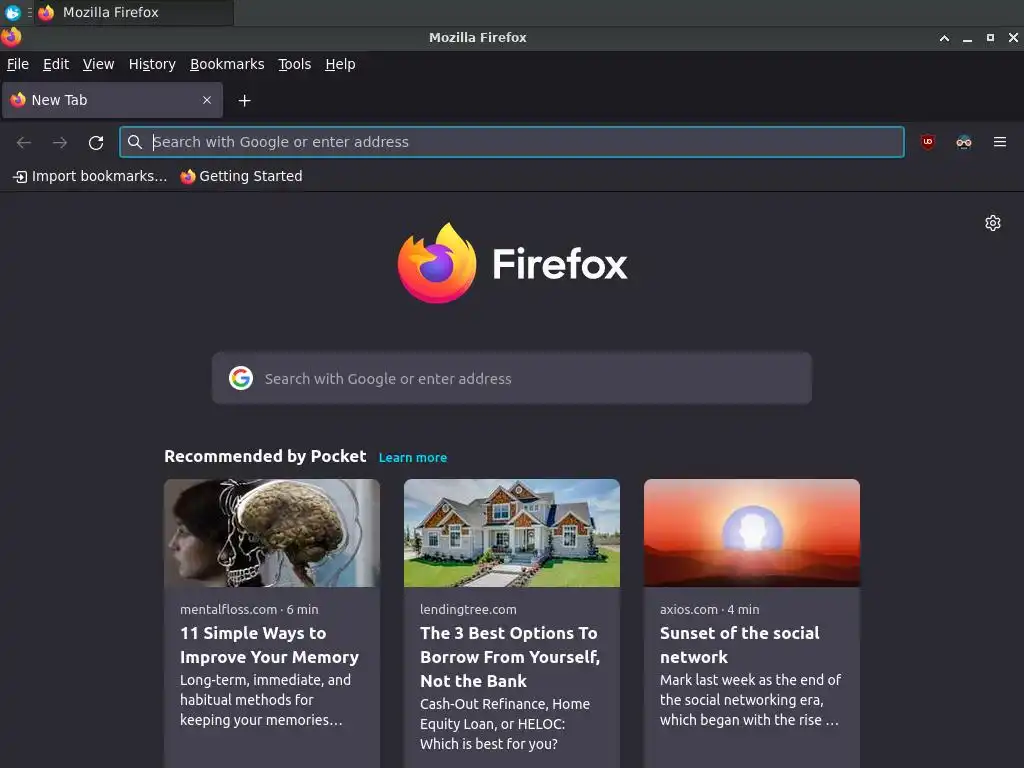Close the New Tab tab
1024x768 pixels.
[206, 100]
